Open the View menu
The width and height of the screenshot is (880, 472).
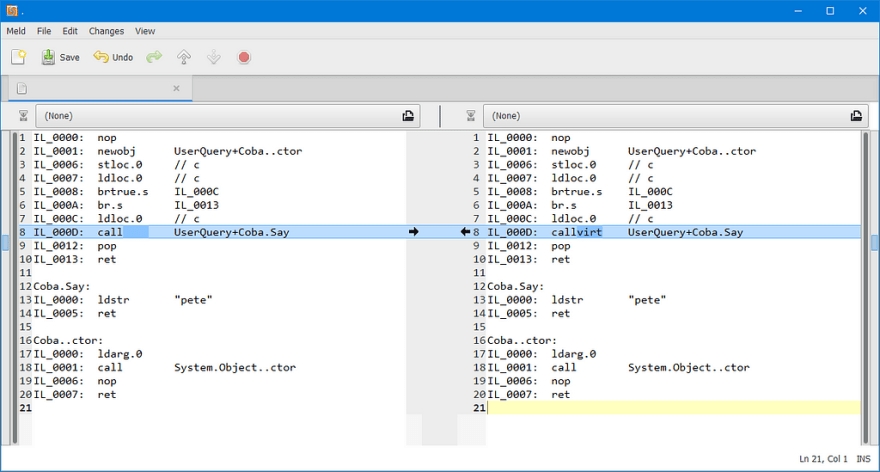145,31
